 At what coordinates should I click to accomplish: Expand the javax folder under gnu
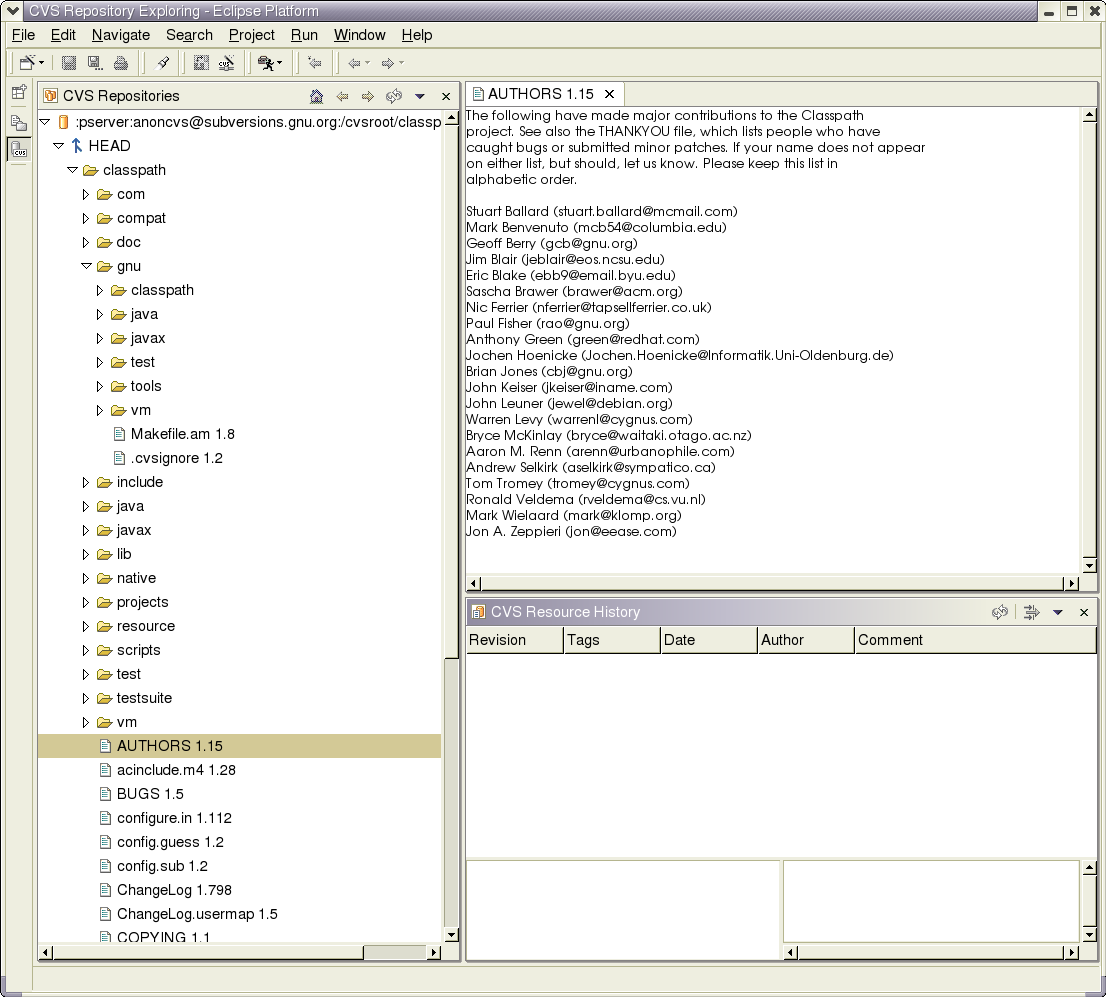[x=99, y=339]
